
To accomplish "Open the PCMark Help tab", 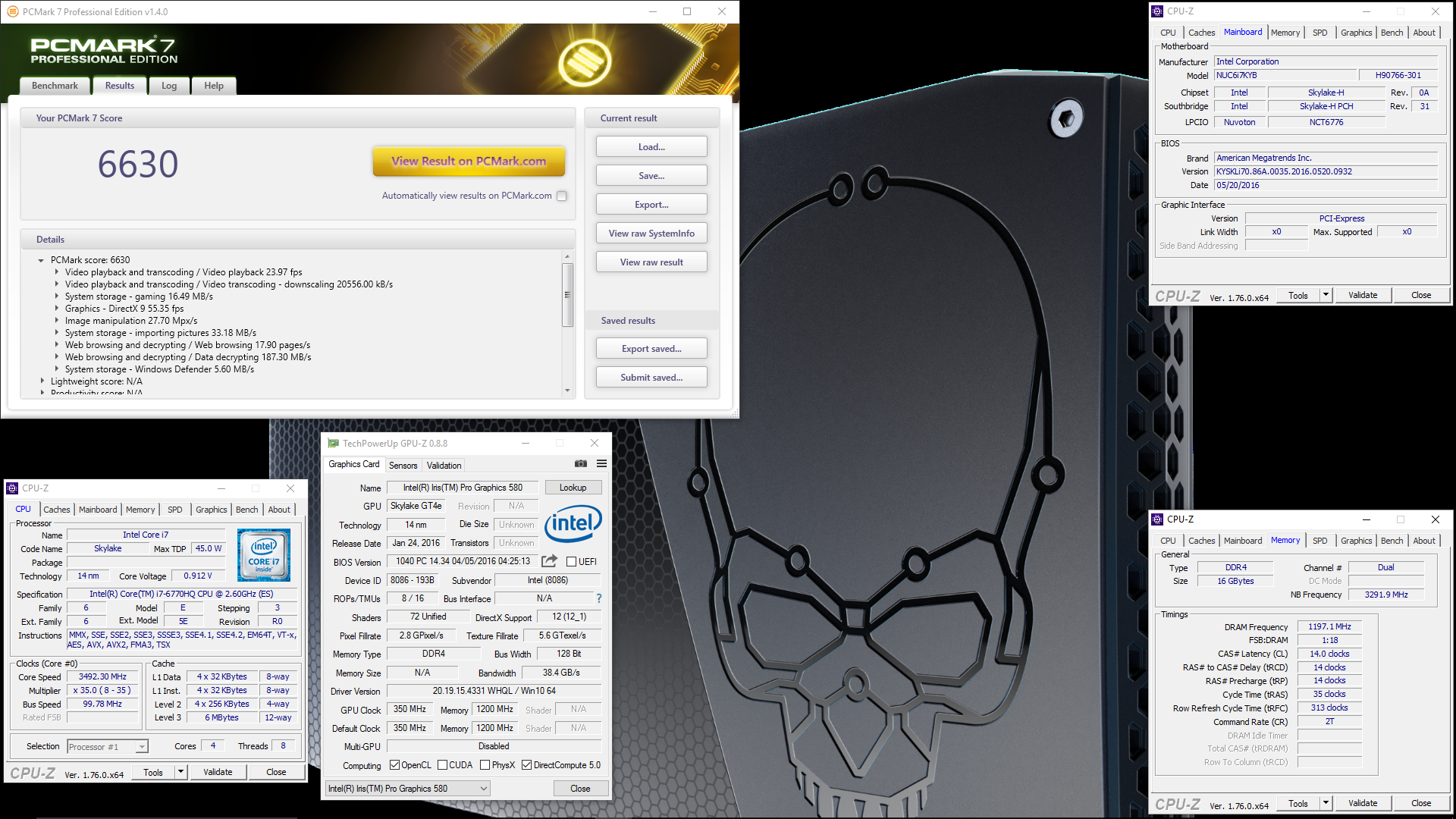I will coord(214,86).
